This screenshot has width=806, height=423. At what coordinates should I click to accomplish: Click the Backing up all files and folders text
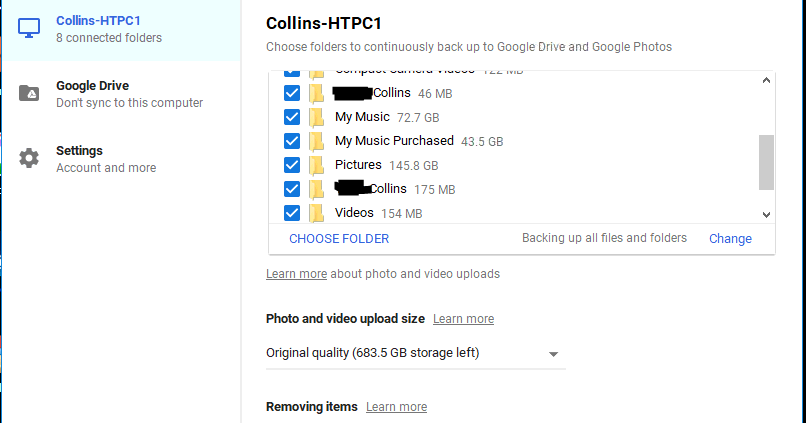pos(604,238)
